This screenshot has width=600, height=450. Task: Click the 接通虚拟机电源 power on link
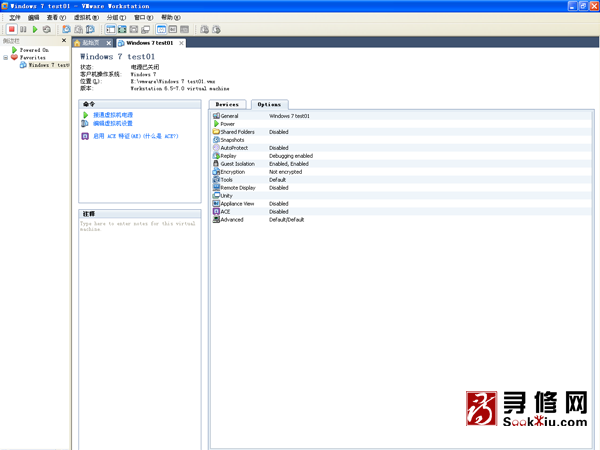click(x=113, y=115)
